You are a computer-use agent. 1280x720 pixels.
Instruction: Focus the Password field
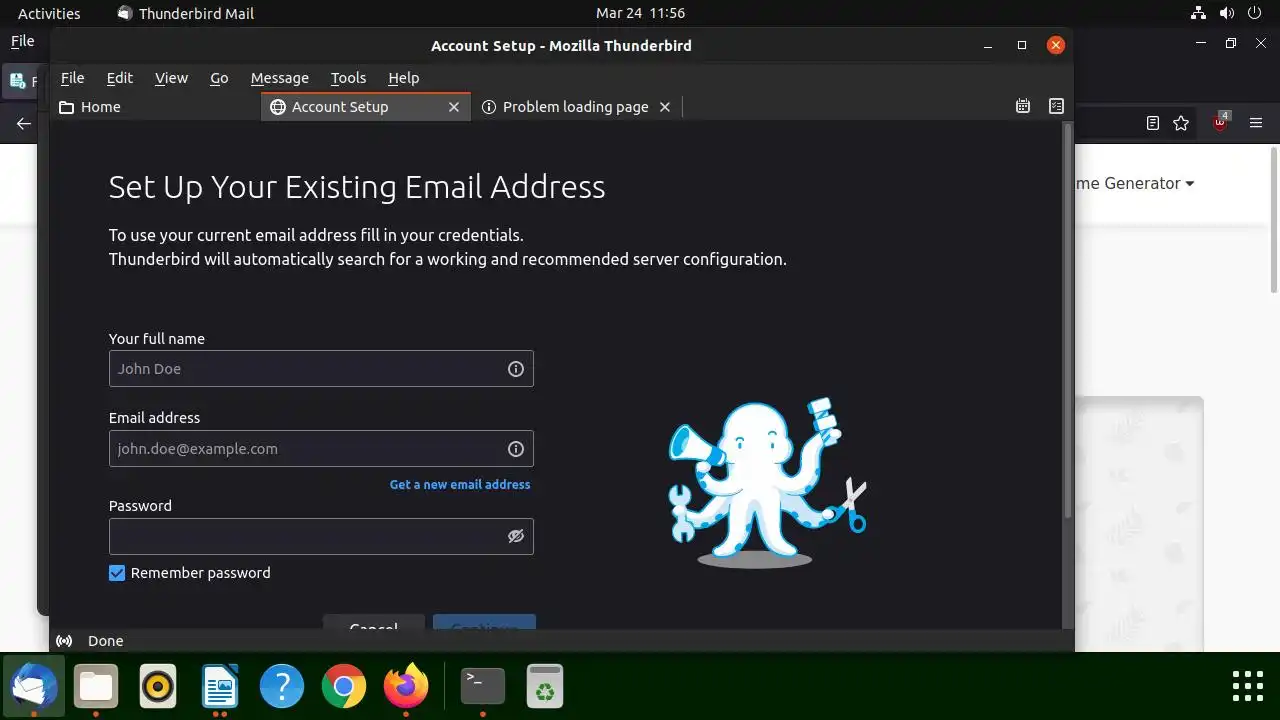coord(321,537)
